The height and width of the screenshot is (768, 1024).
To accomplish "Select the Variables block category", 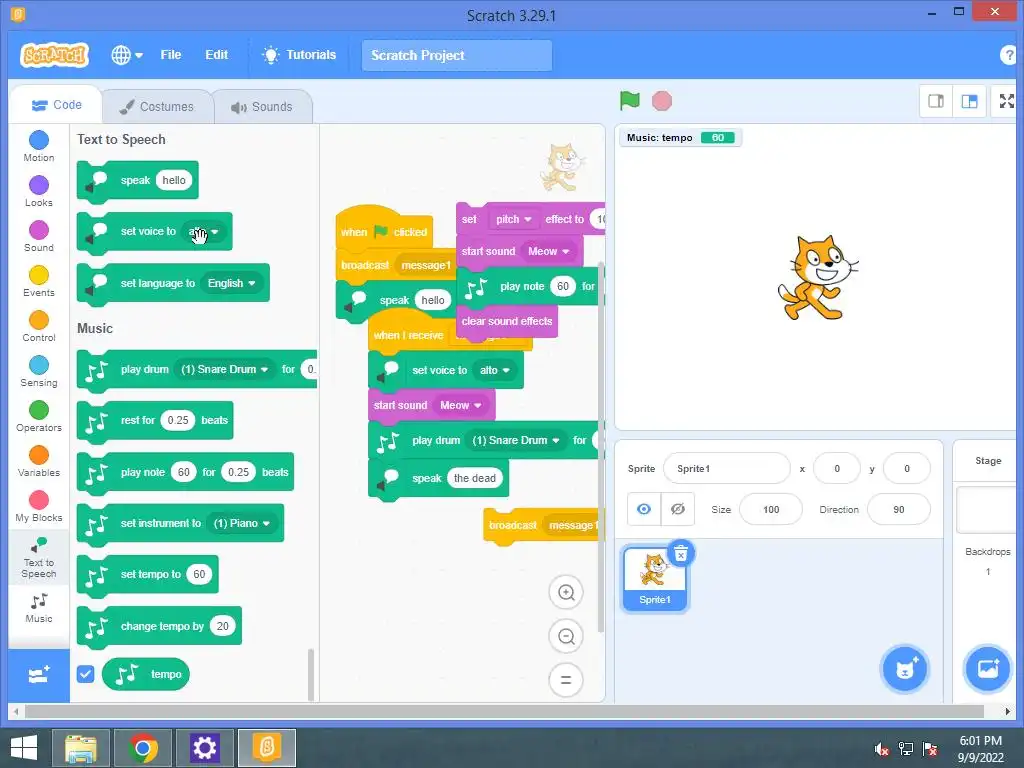I will pyautogui.click(x=39, y=462).
